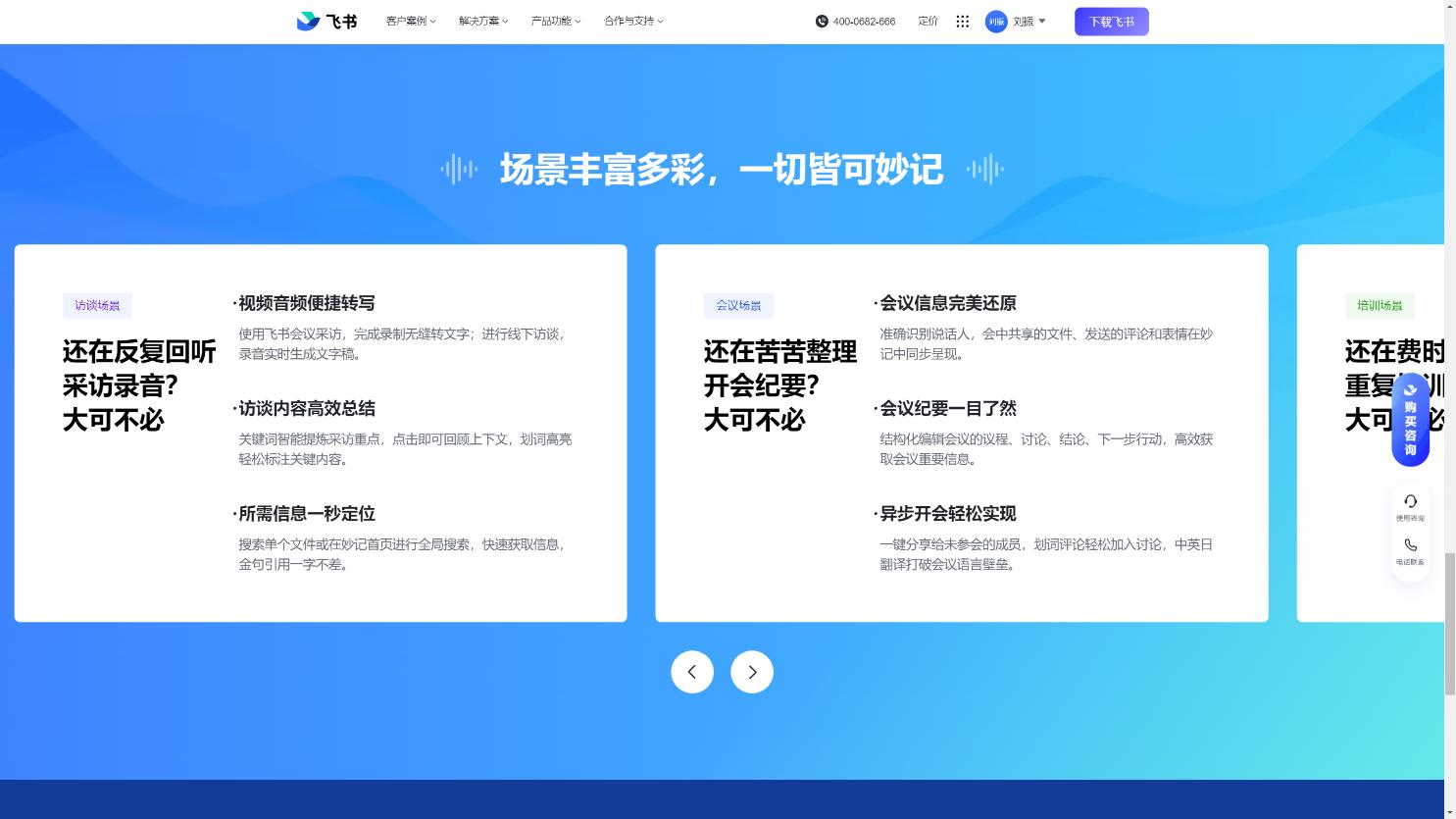
Task: Click the 场景丰富多彩 section title
Action: tap(722, 170)
